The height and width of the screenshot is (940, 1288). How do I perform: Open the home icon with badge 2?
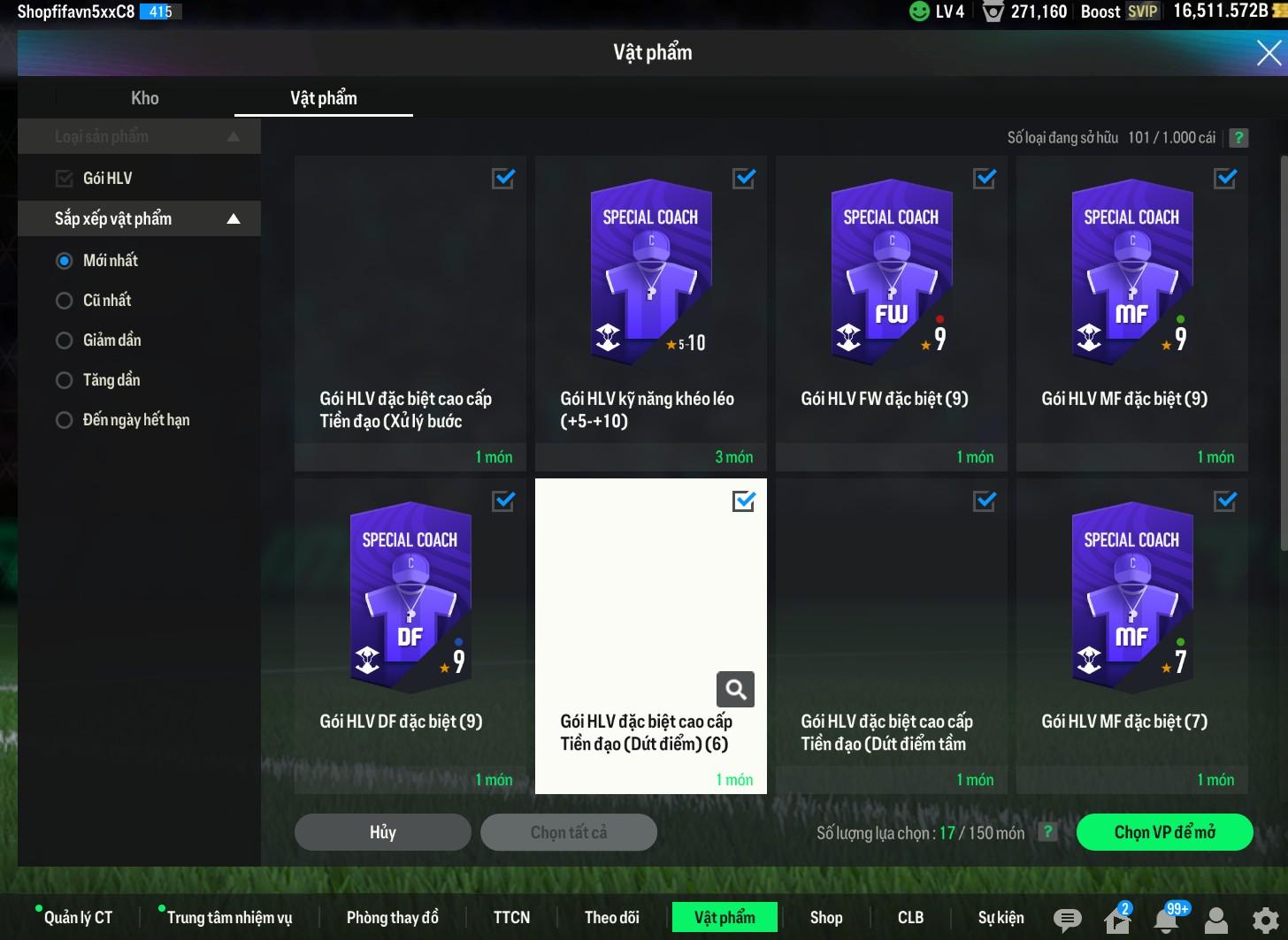[x=1117, y=921]
